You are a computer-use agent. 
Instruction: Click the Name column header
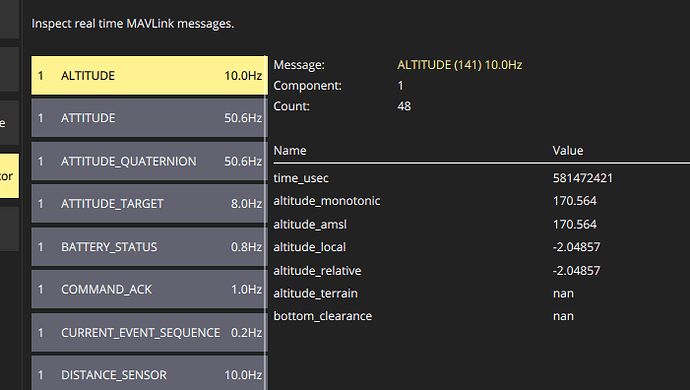pos(290,151)
